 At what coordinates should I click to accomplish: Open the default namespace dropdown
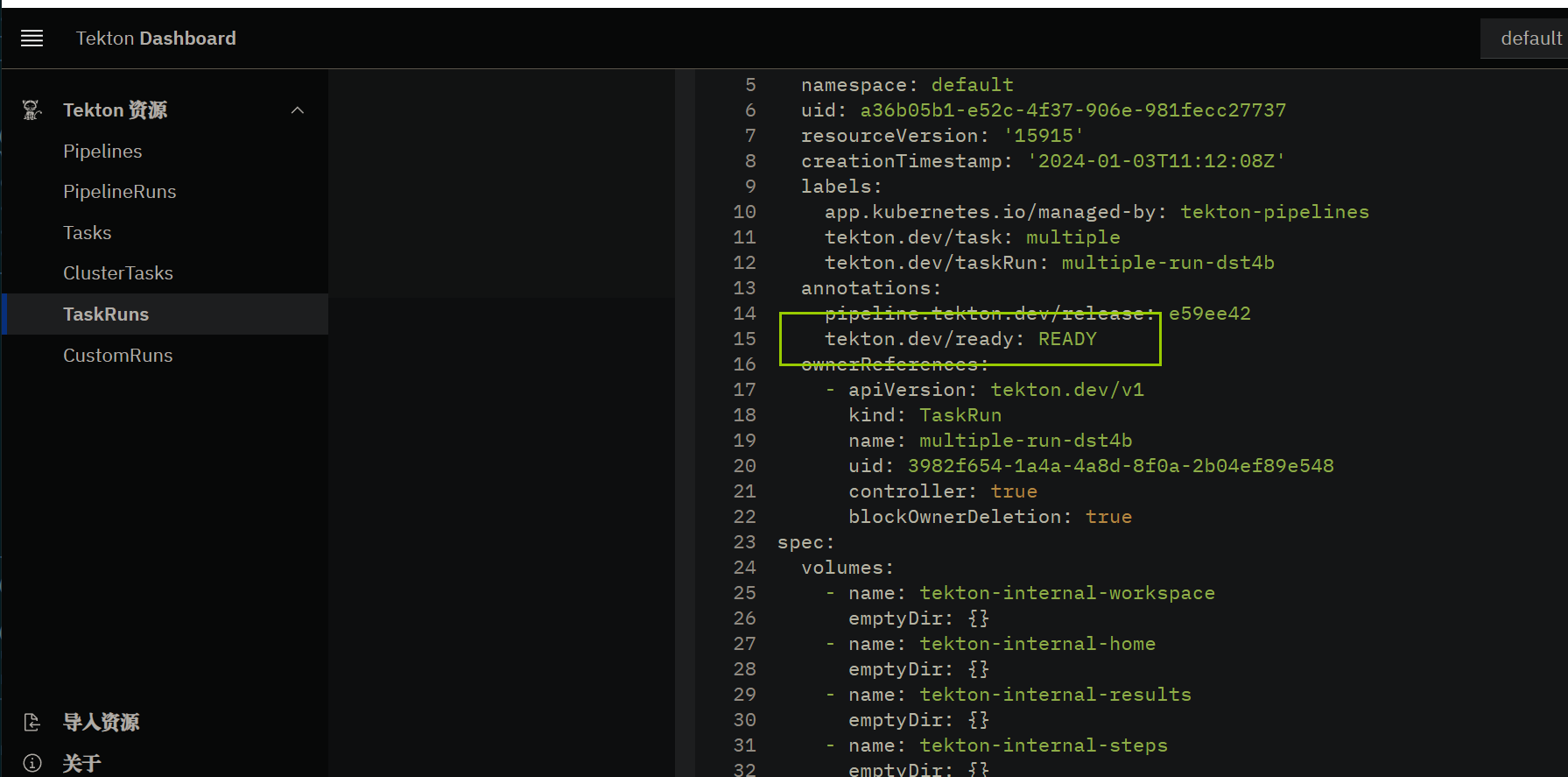coord(1524,39)
